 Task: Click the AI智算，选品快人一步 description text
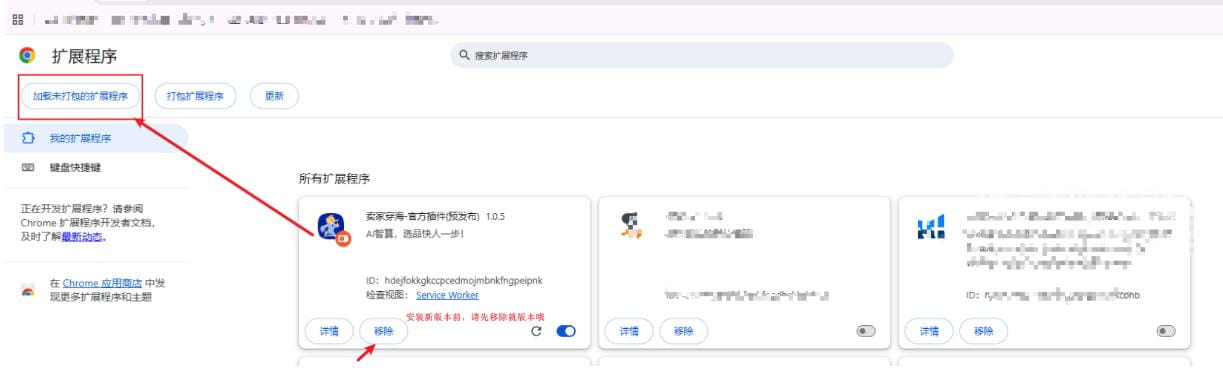tap(415, 233)
